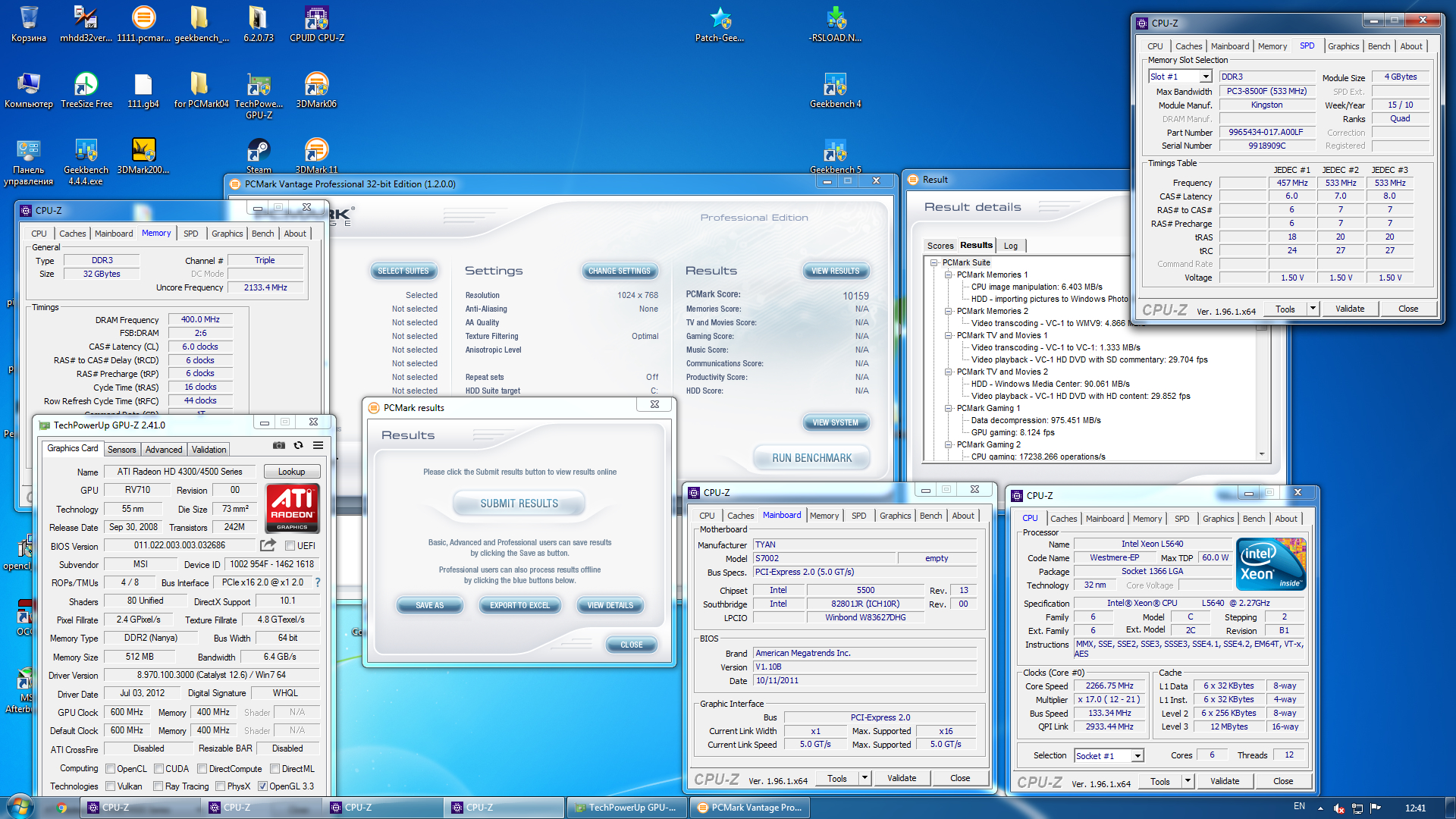This screenshot has width=1456, height=819.
Task: Select the 3DMark06 desktop icon
Action: pyautogui.click(x=316, y=89)
